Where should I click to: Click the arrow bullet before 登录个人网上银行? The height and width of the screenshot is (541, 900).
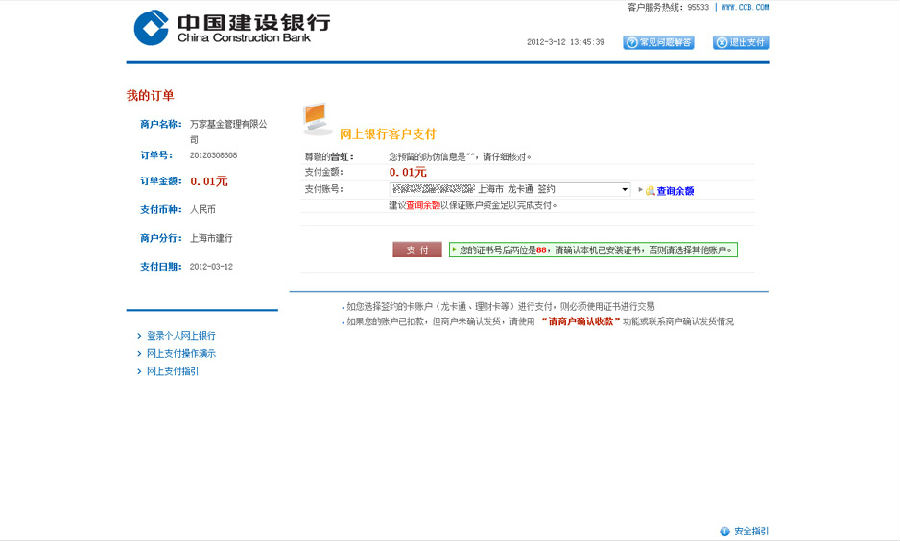click(139, 336)
